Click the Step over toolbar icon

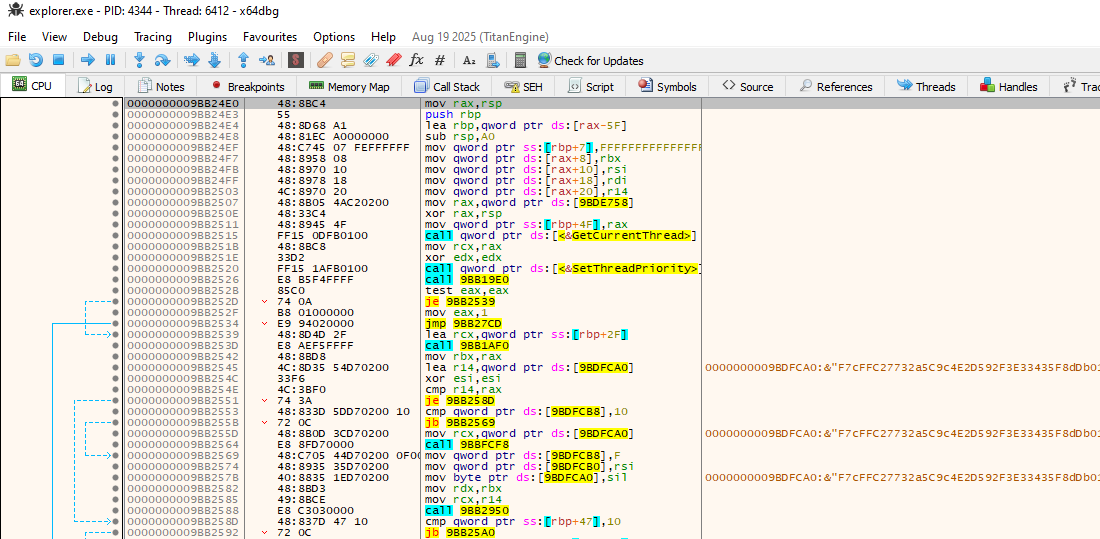click(162, 60)
